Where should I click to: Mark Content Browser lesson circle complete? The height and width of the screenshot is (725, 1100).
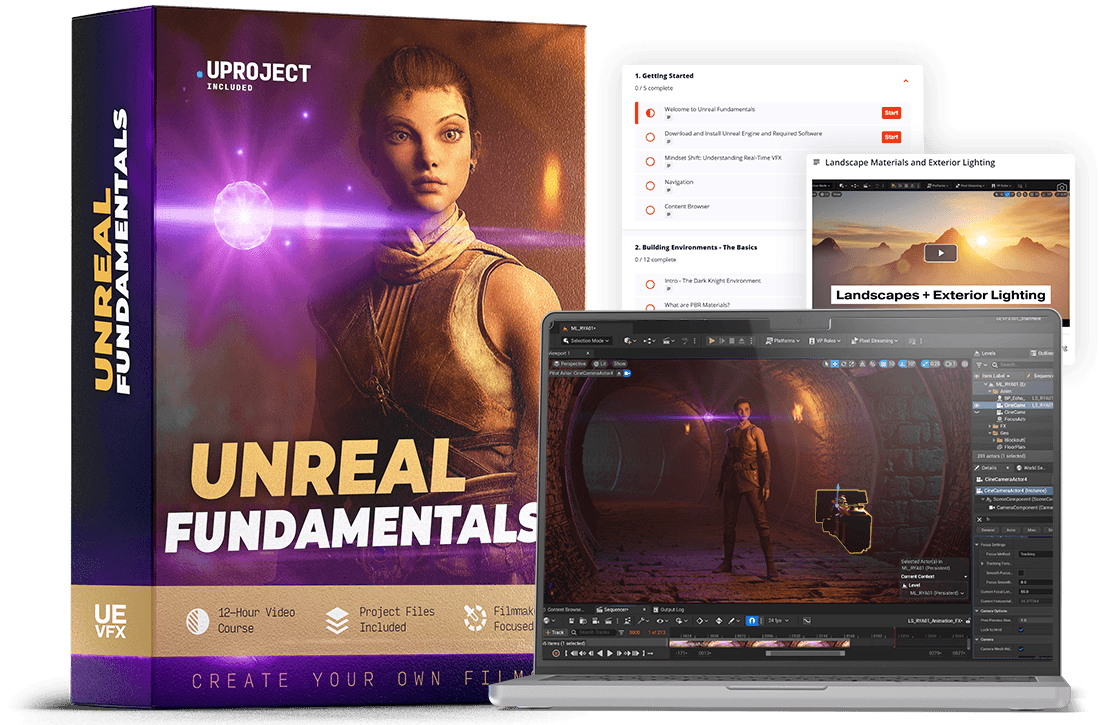[x=650, y=210]
